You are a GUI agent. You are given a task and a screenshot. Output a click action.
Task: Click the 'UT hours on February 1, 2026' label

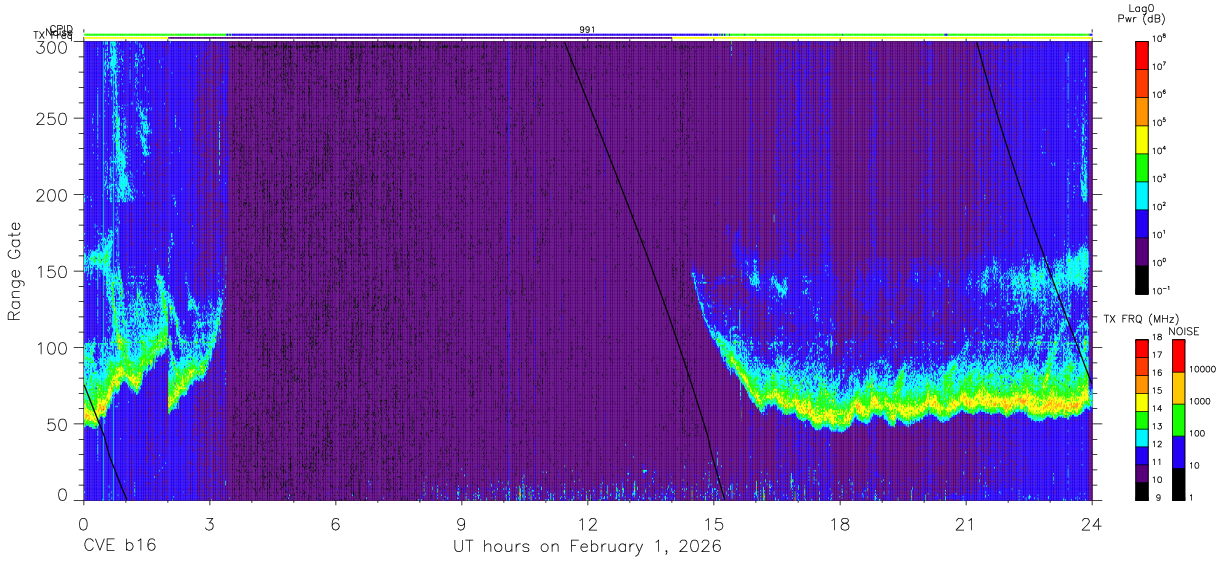click(x=588, y=547)
